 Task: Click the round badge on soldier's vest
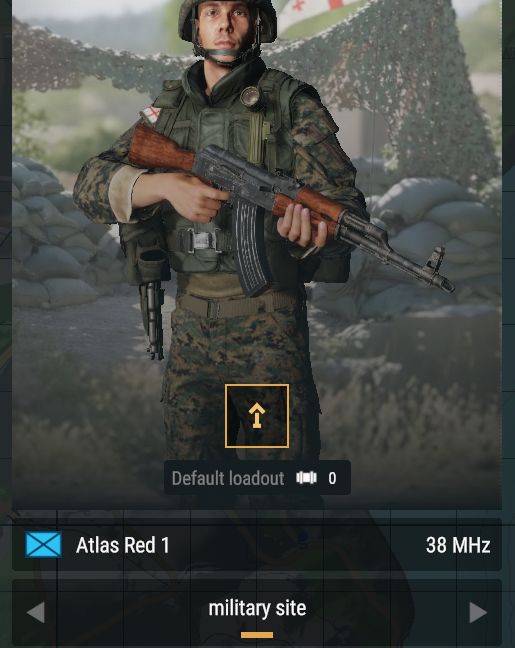click(250, 97)
